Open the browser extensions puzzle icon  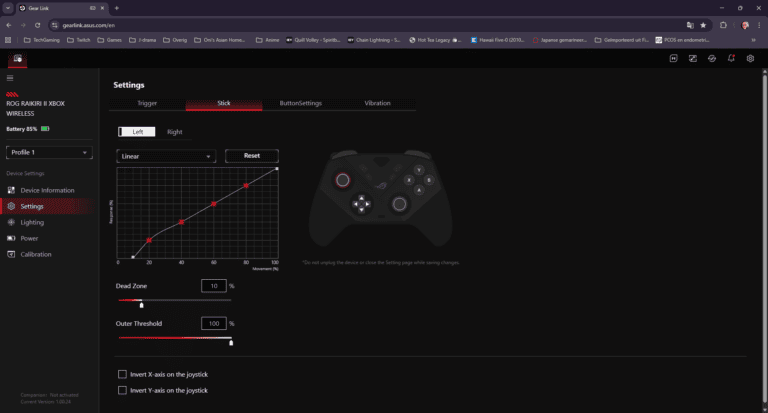(724, 24)
